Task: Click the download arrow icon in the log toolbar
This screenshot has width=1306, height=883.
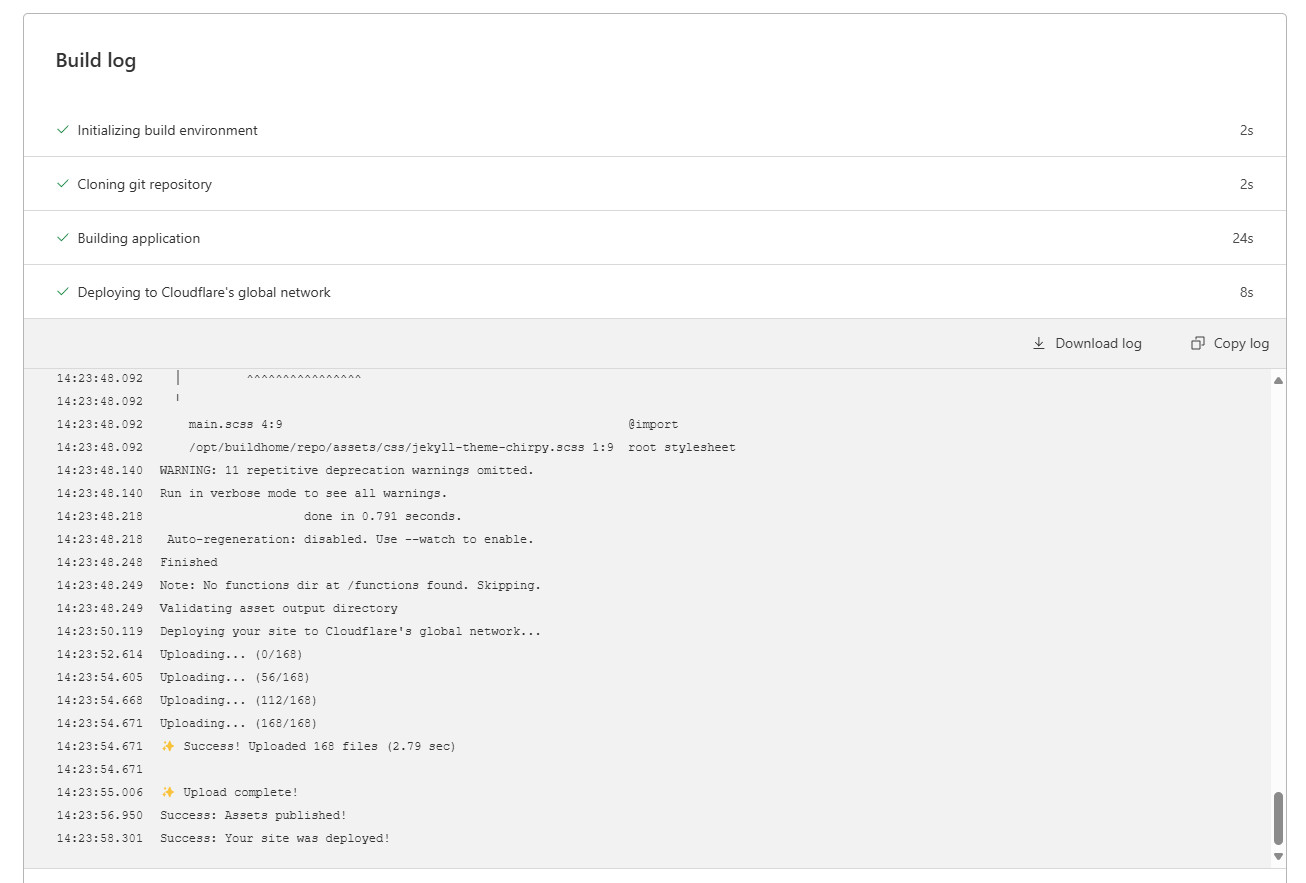Action: 1039,343
